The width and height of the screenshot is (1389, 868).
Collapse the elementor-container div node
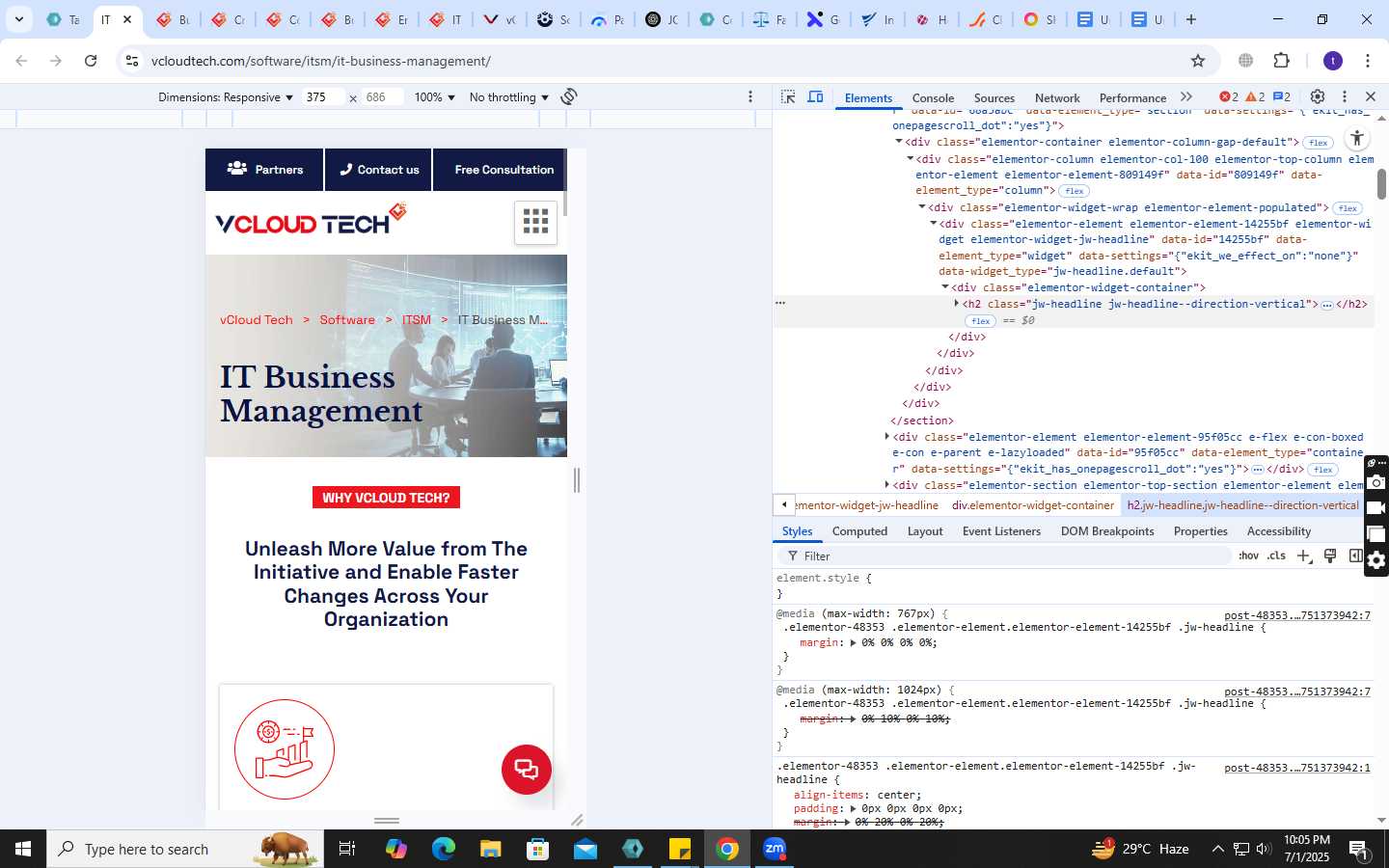(900, 142)
